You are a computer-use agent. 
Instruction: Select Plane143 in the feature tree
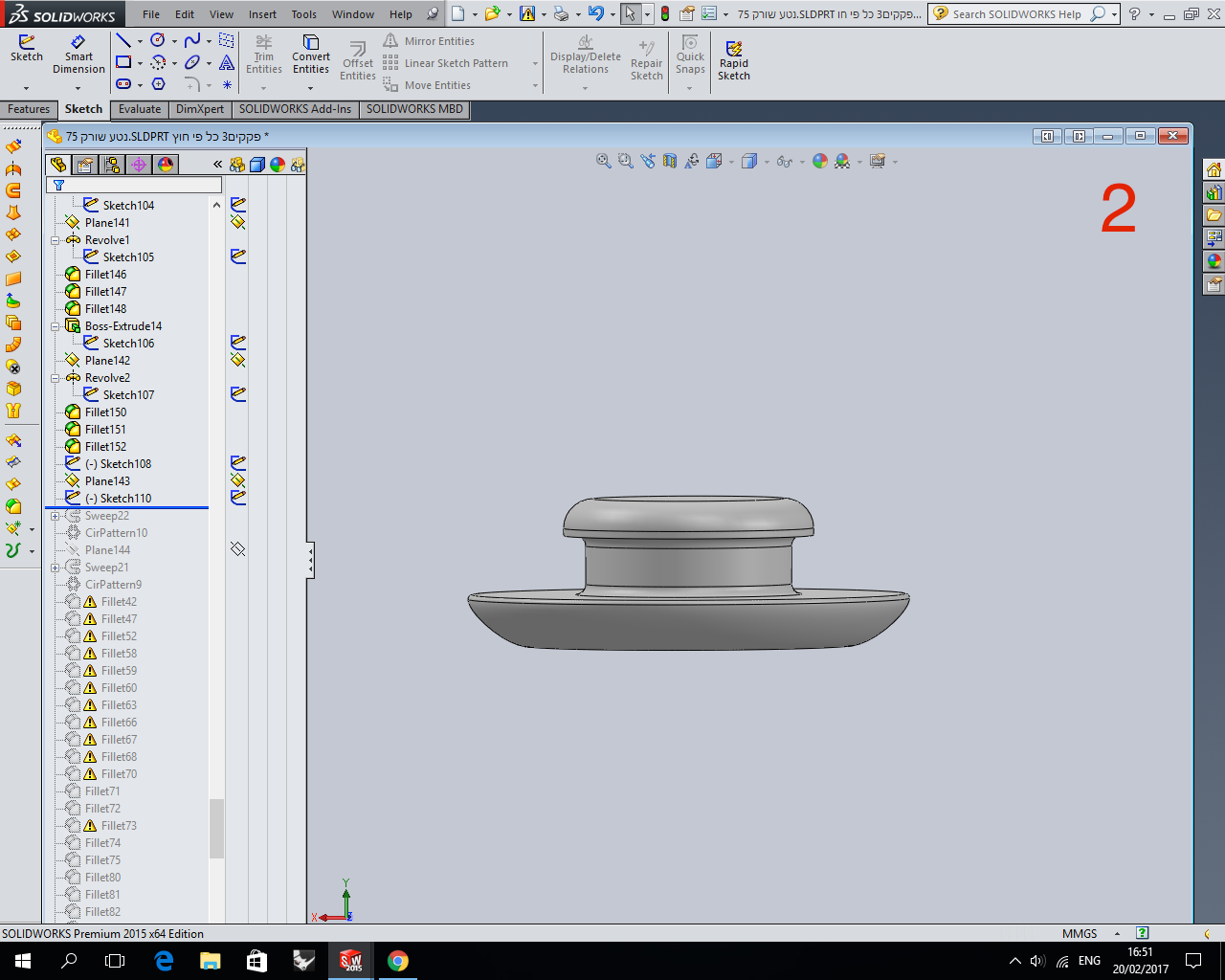(107, 481)
